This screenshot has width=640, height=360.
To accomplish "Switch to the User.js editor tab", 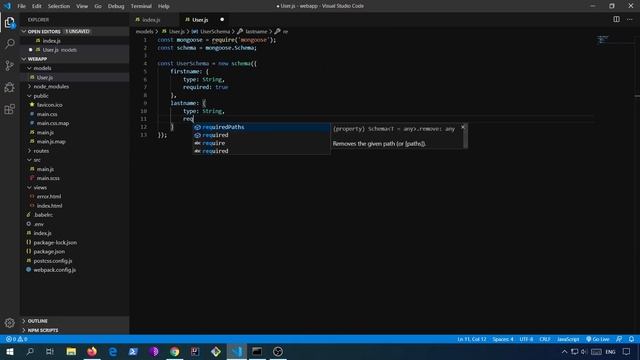I will 200,20.
